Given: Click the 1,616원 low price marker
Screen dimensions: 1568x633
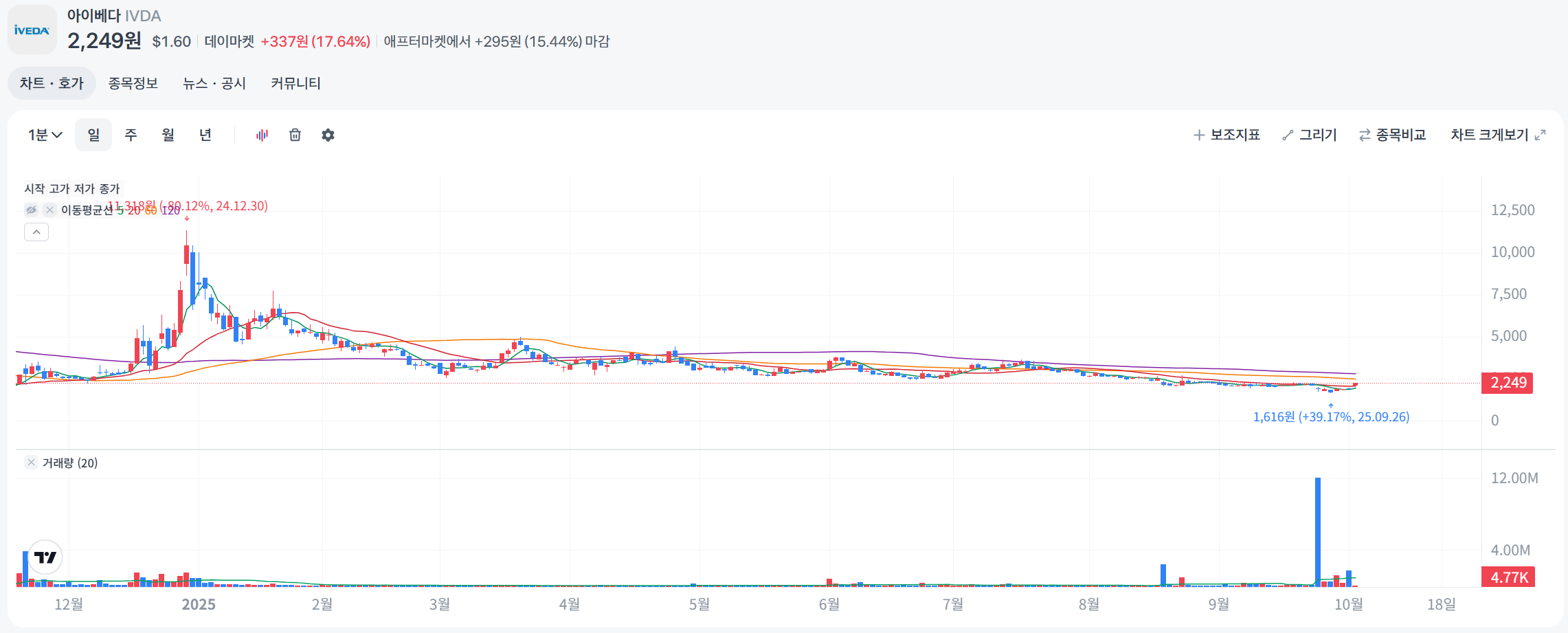Looking at the screenshot, I should (1331, 417).
